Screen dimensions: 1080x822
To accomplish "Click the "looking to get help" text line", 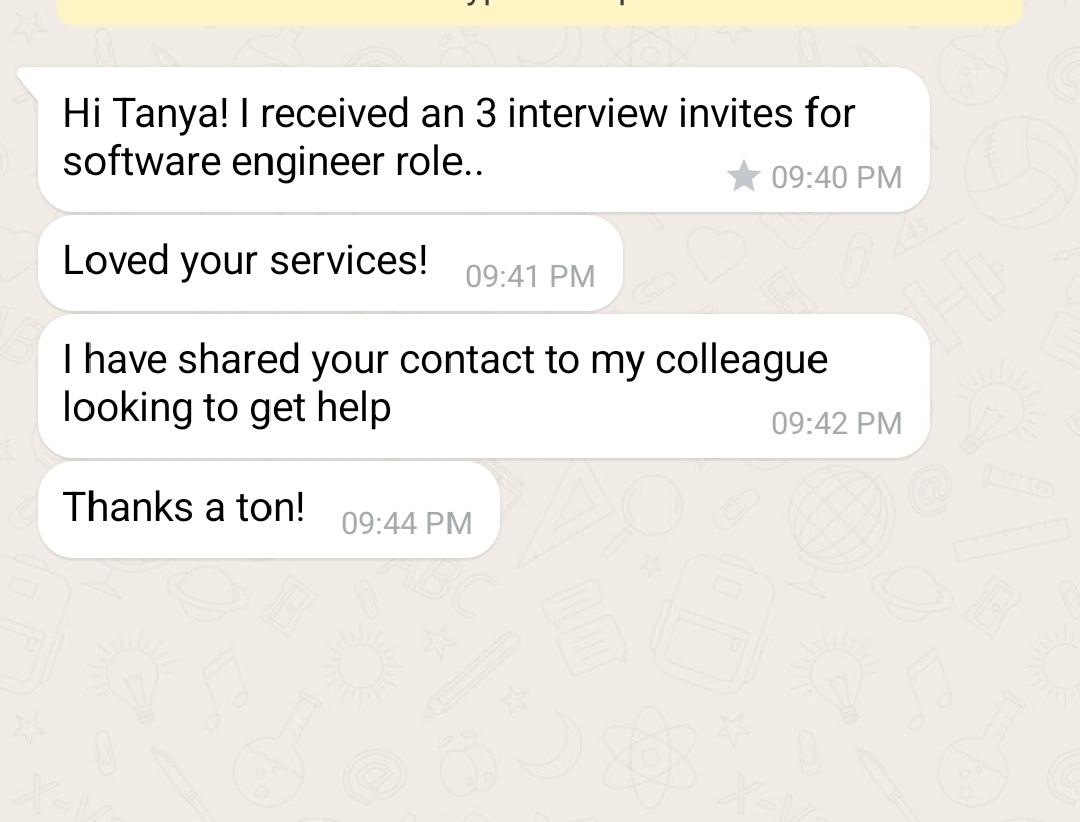I will pos(227,408).
